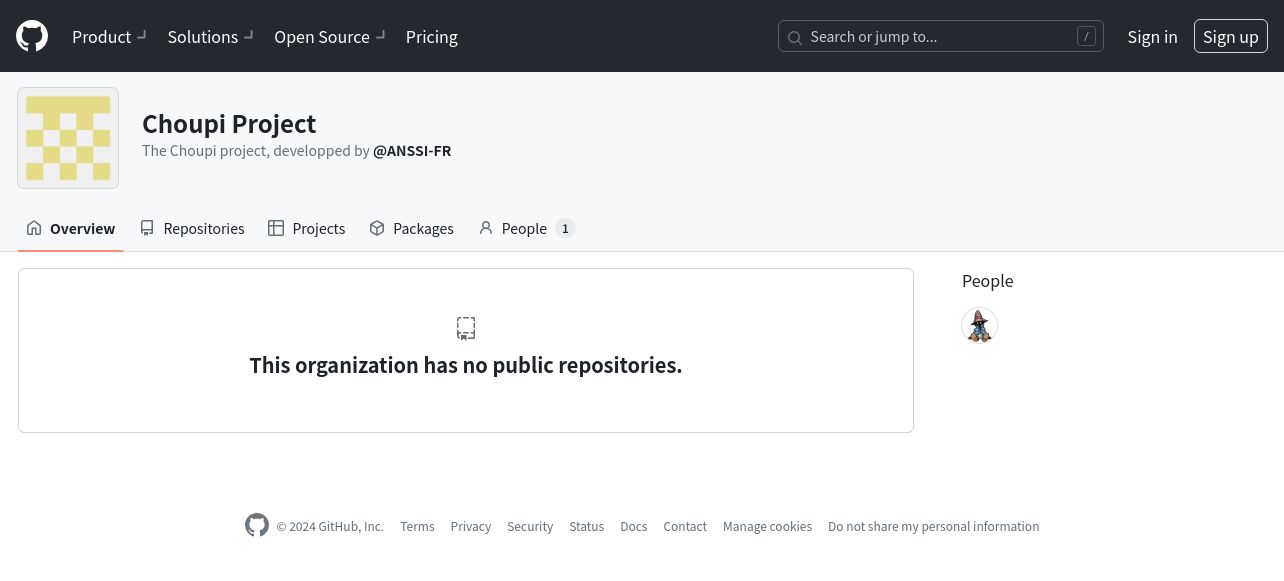The height and width of the screenshot is (581, 1284).
Task: View the People tab
Action: click(x=526, y=228)
